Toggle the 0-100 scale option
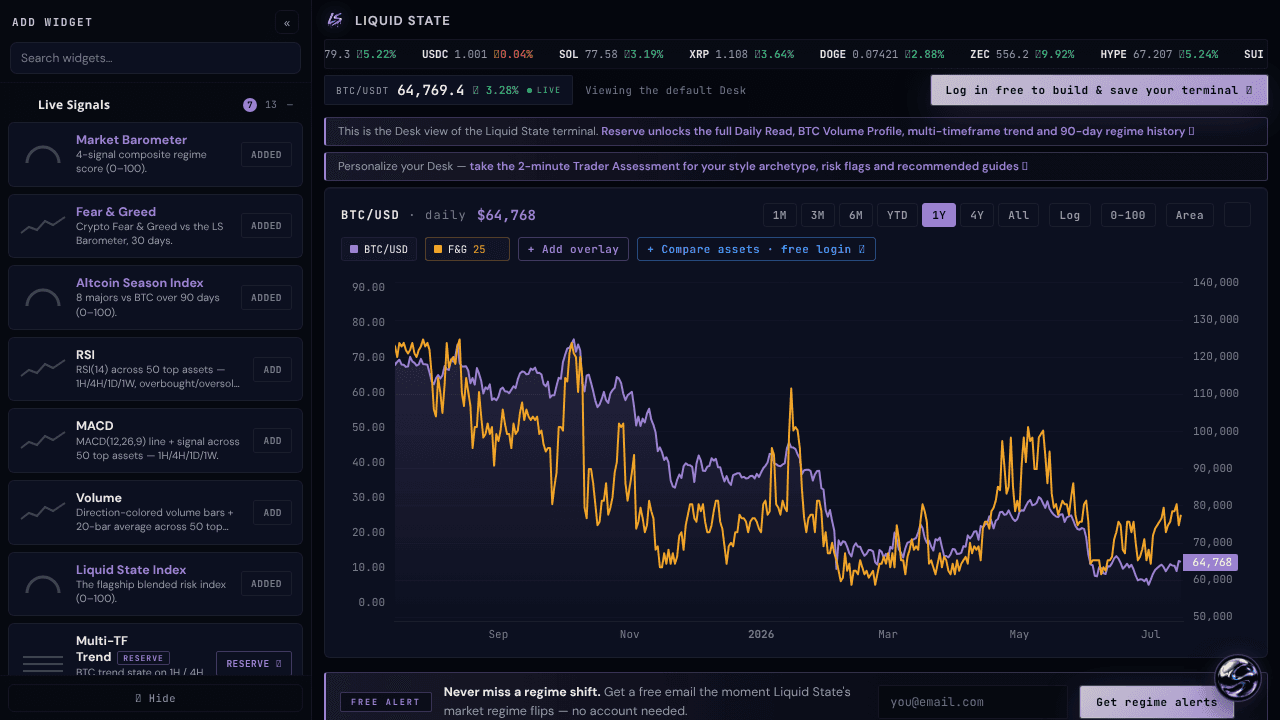The image size is (1280, 720). 1128,215
